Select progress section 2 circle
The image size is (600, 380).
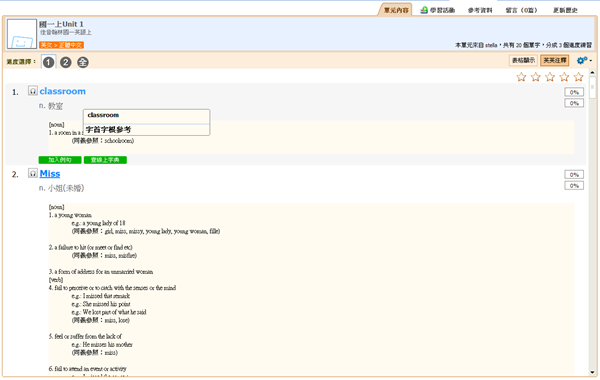point(66,62)
